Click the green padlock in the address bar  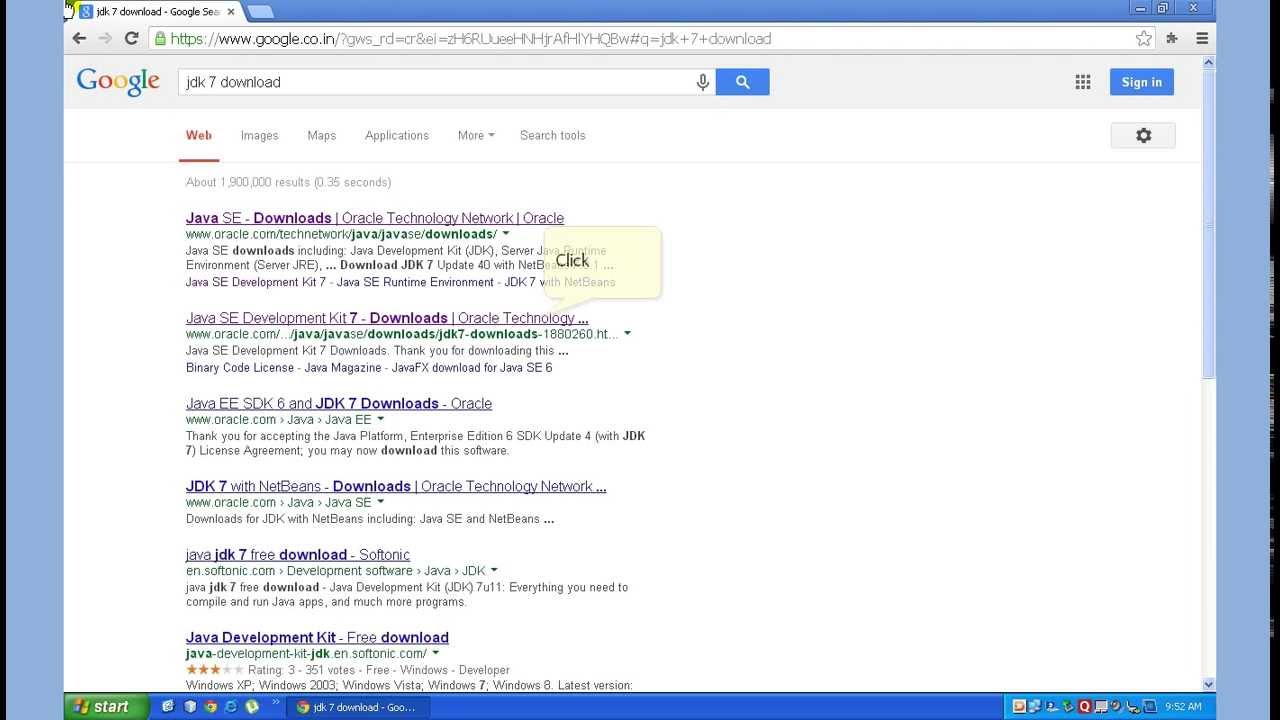tap(160, 39)
